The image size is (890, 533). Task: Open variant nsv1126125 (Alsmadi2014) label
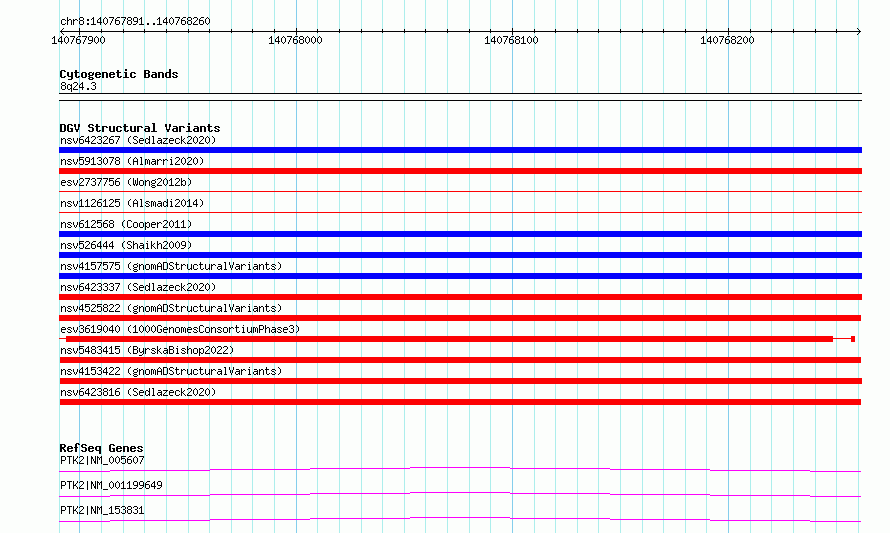pos(132,203)
